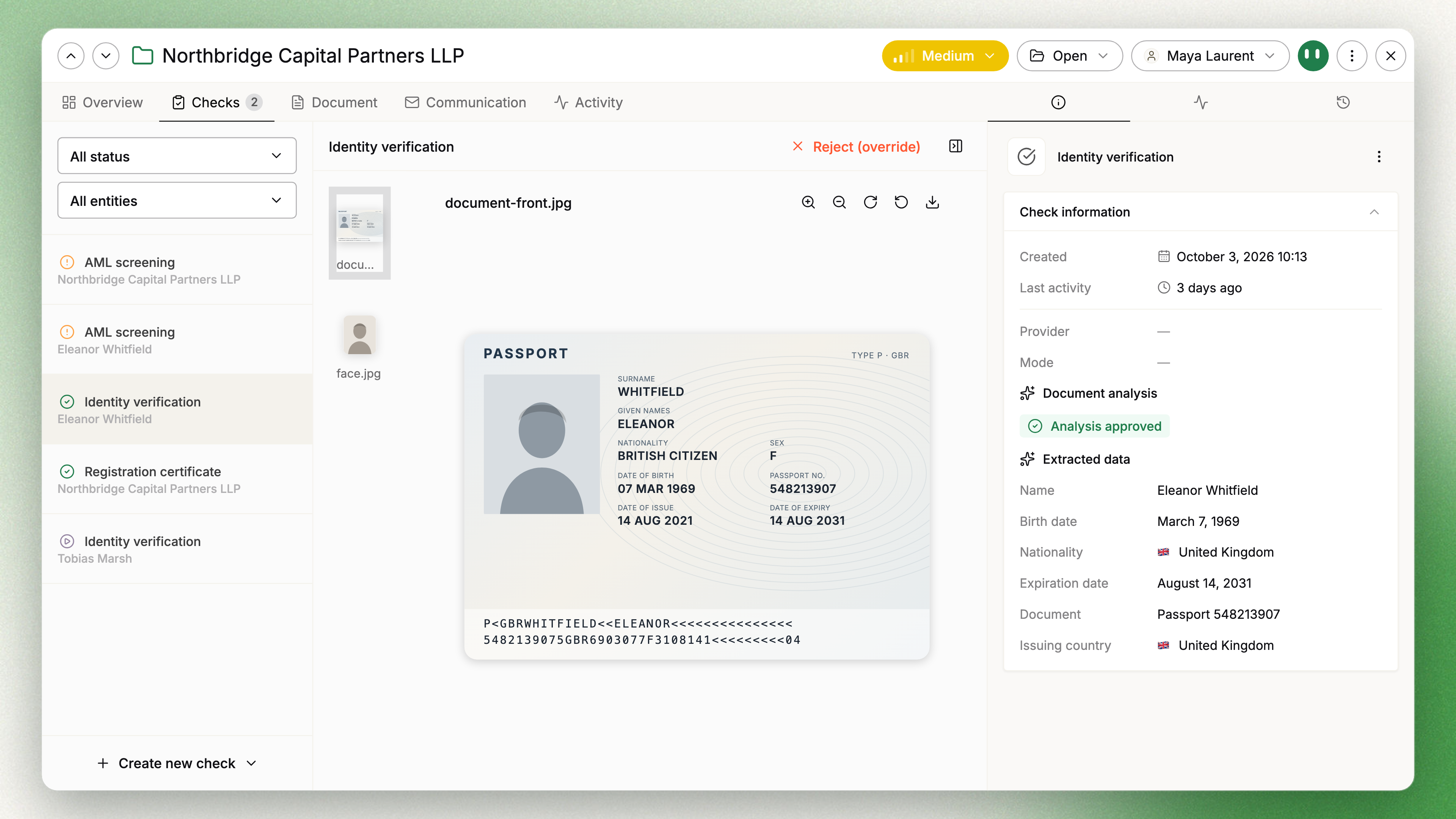
Task: Rotate document image clockwise
Action: 871,202
